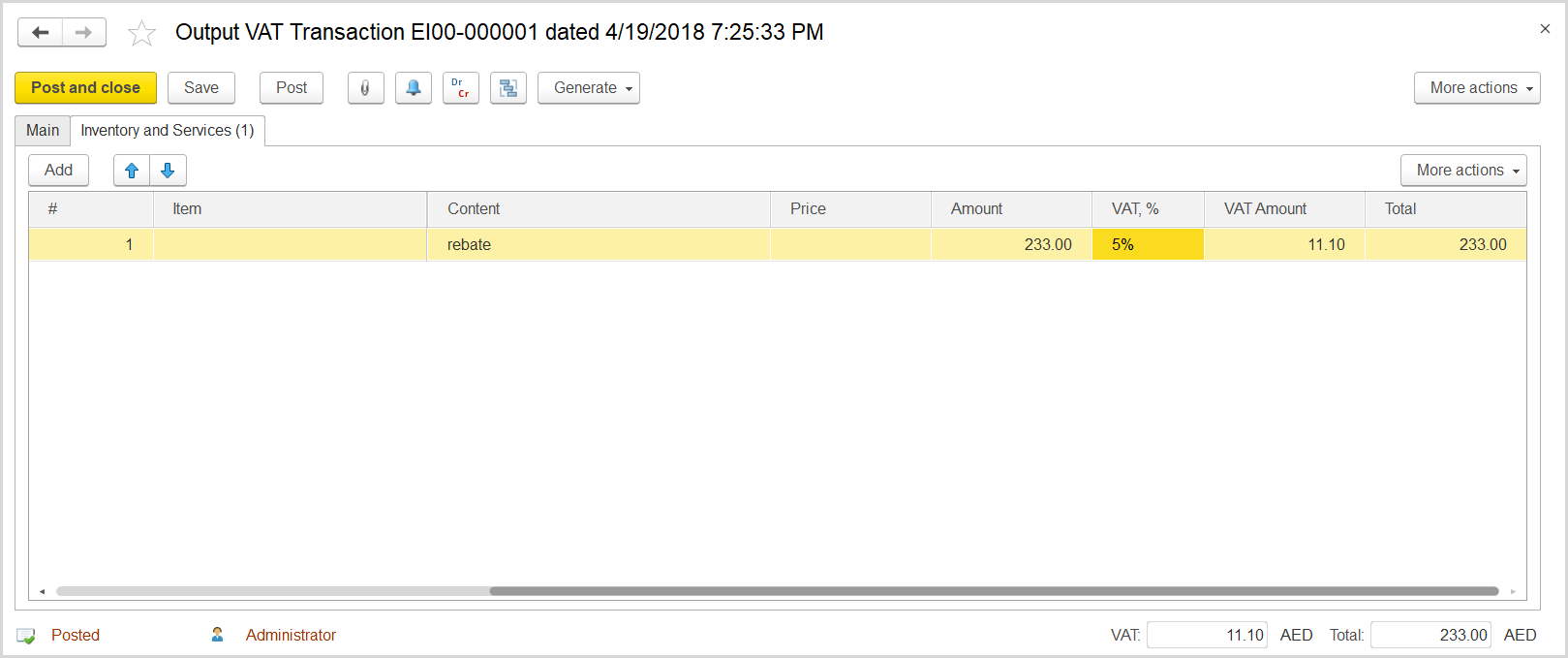Click the Total column header
This screenshot has width=1568, height=658.
click(1445, 209)
